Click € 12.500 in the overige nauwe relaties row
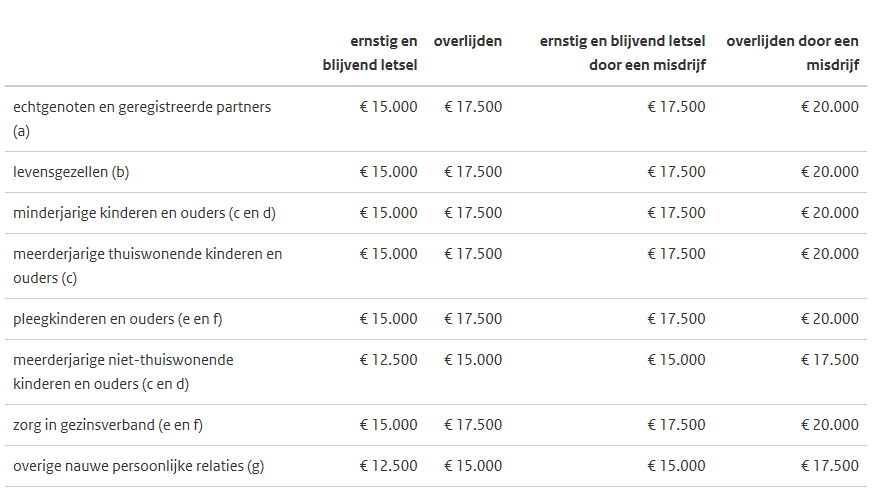This screenshot has height=503, width=872. point(388,466)
